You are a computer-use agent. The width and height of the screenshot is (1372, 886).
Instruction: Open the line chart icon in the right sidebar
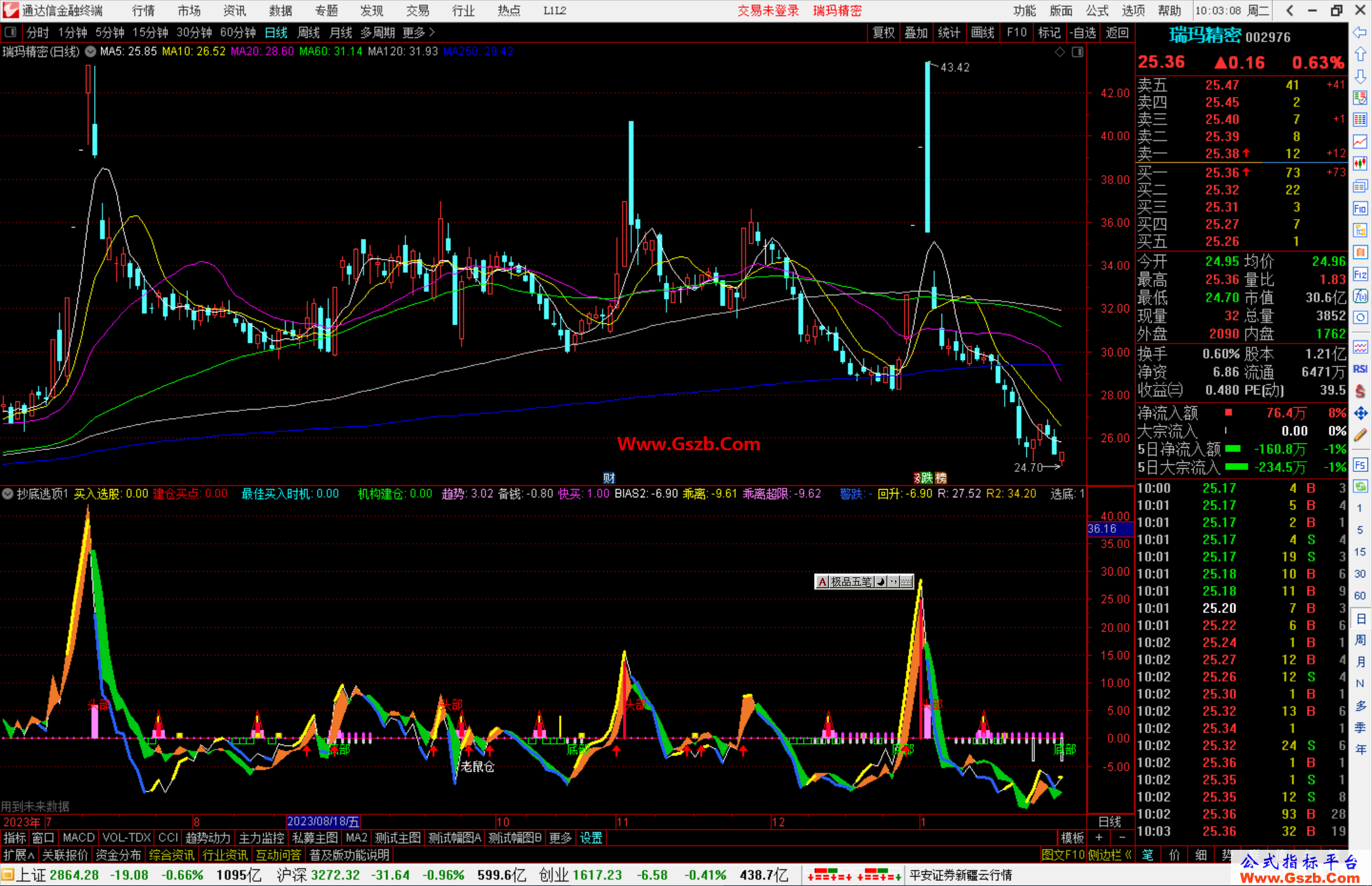pyautogui.click(x=1360, y=142)
